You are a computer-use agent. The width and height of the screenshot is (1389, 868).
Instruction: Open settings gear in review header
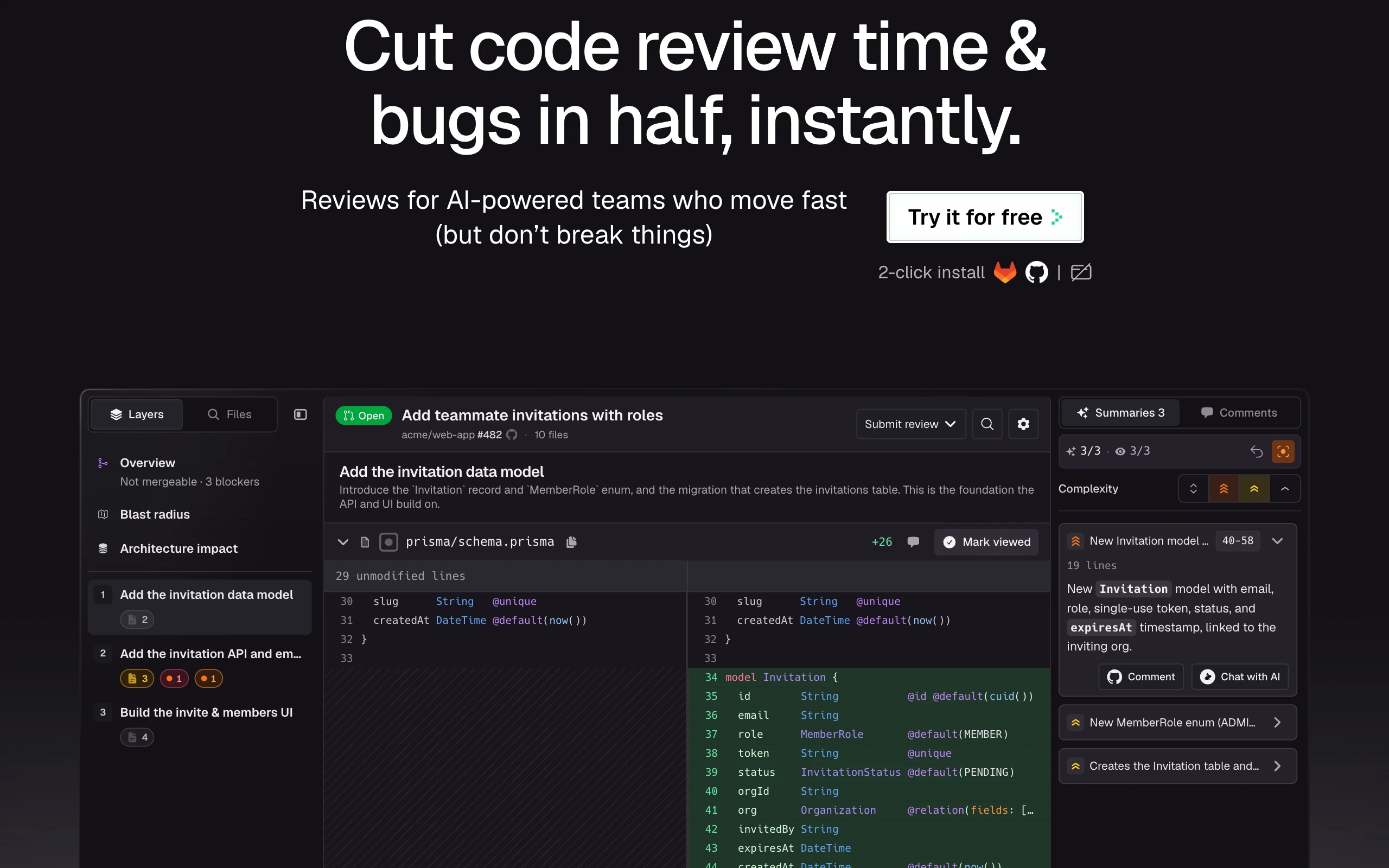[1023, 424]
